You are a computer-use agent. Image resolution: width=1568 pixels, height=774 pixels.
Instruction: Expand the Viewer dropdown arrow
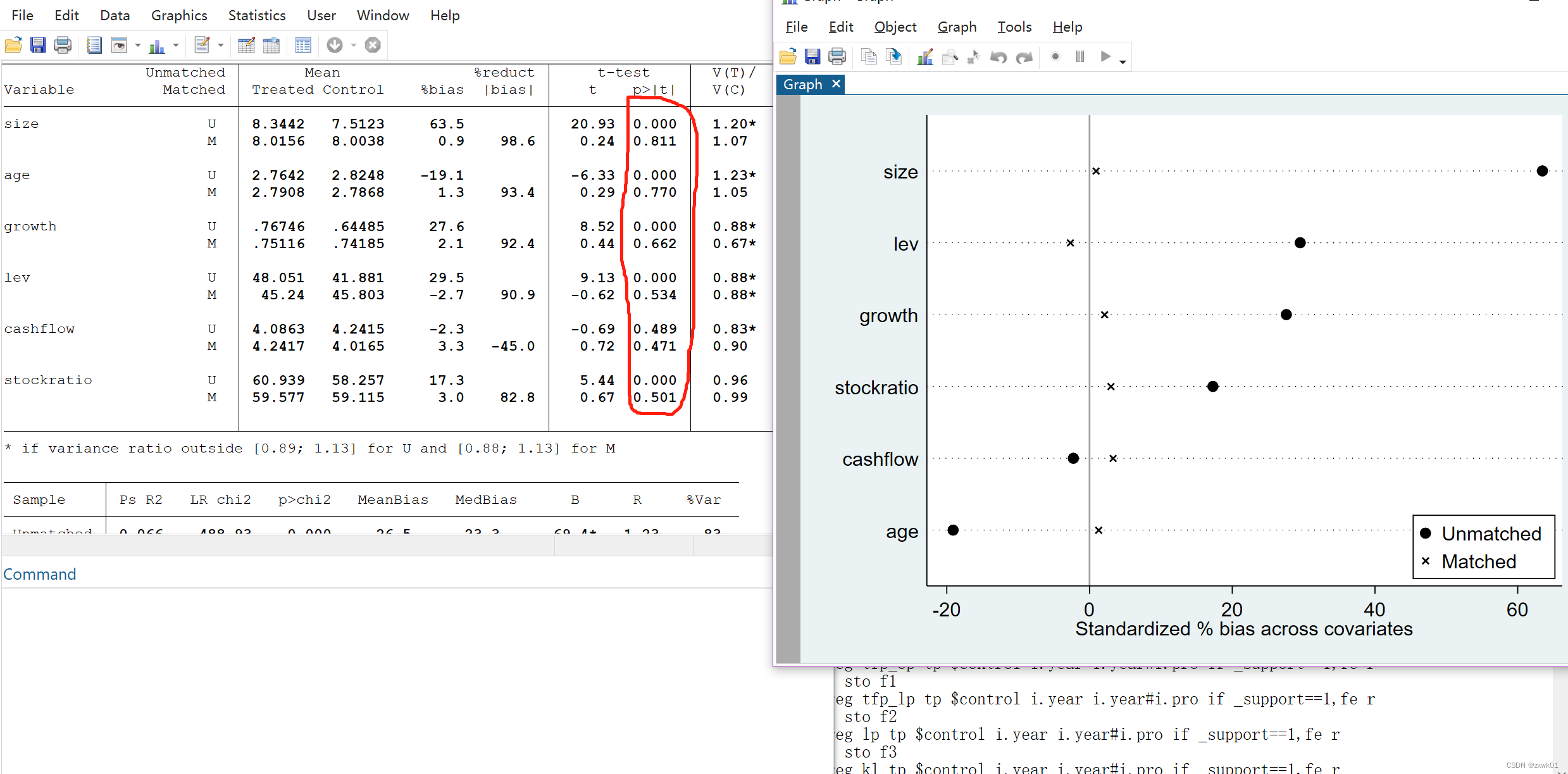pyautogui.click(x=137, y=46)
